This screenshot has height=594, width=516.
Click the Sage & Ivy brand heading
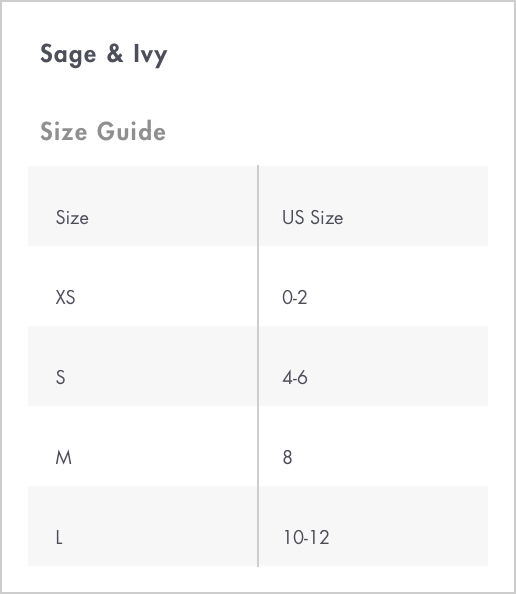coord(103,55)
